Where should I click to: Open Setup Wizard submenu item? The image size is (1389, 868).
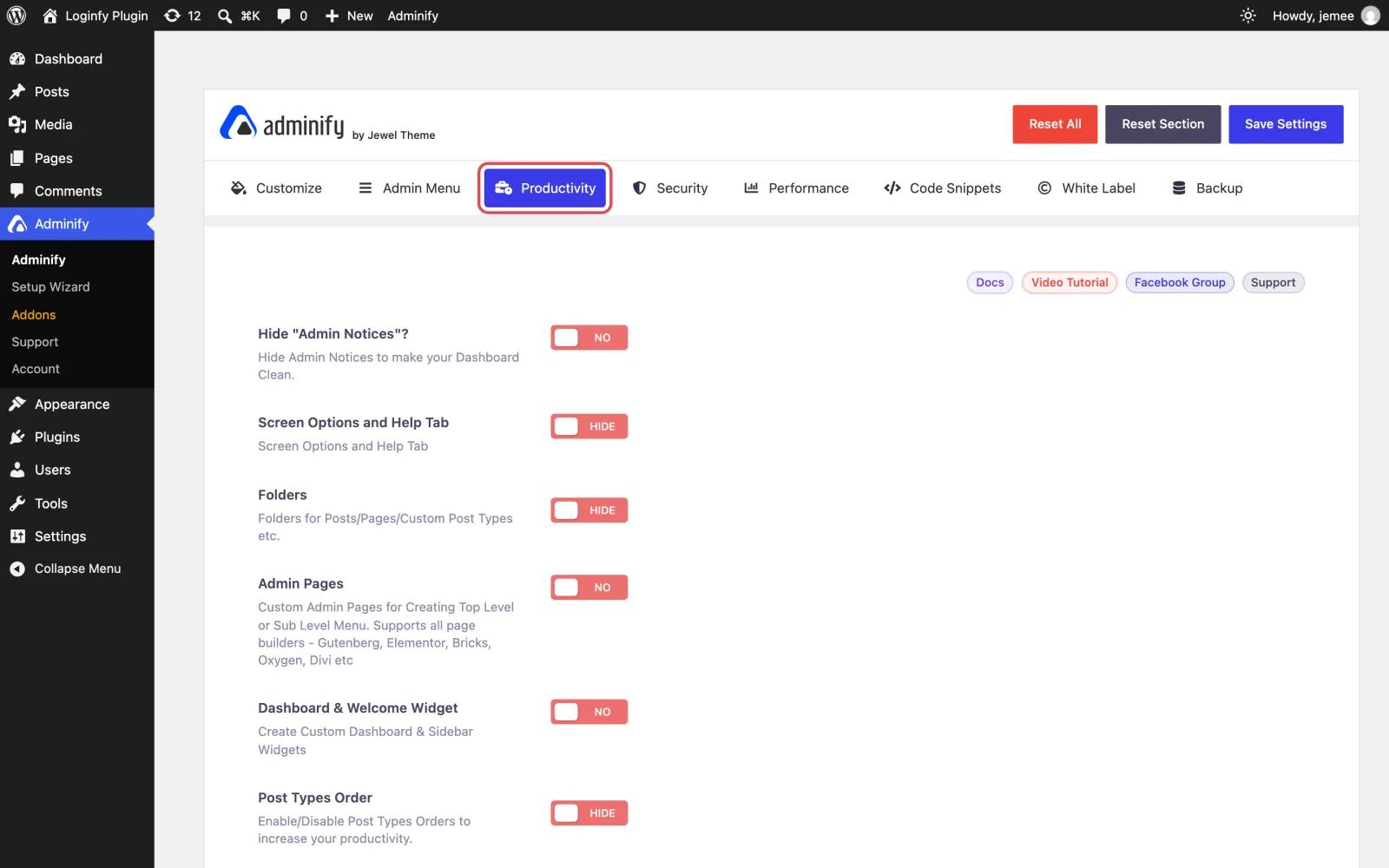(50, 287)
